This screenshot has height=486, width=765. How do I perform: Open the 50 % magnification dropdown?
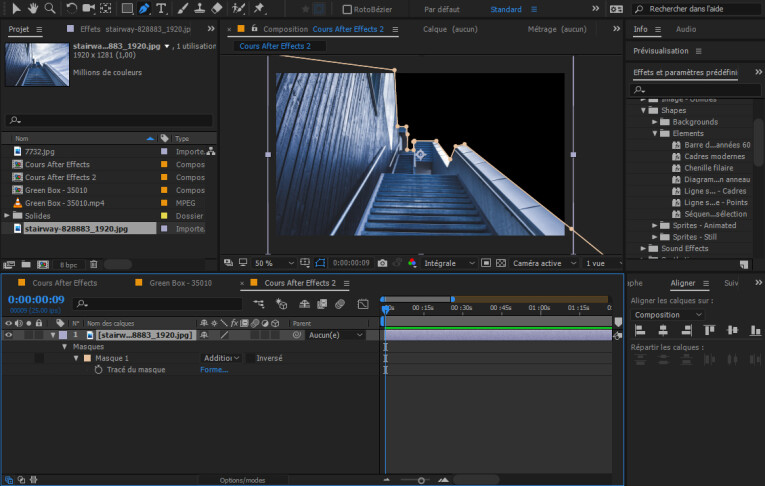274,263
